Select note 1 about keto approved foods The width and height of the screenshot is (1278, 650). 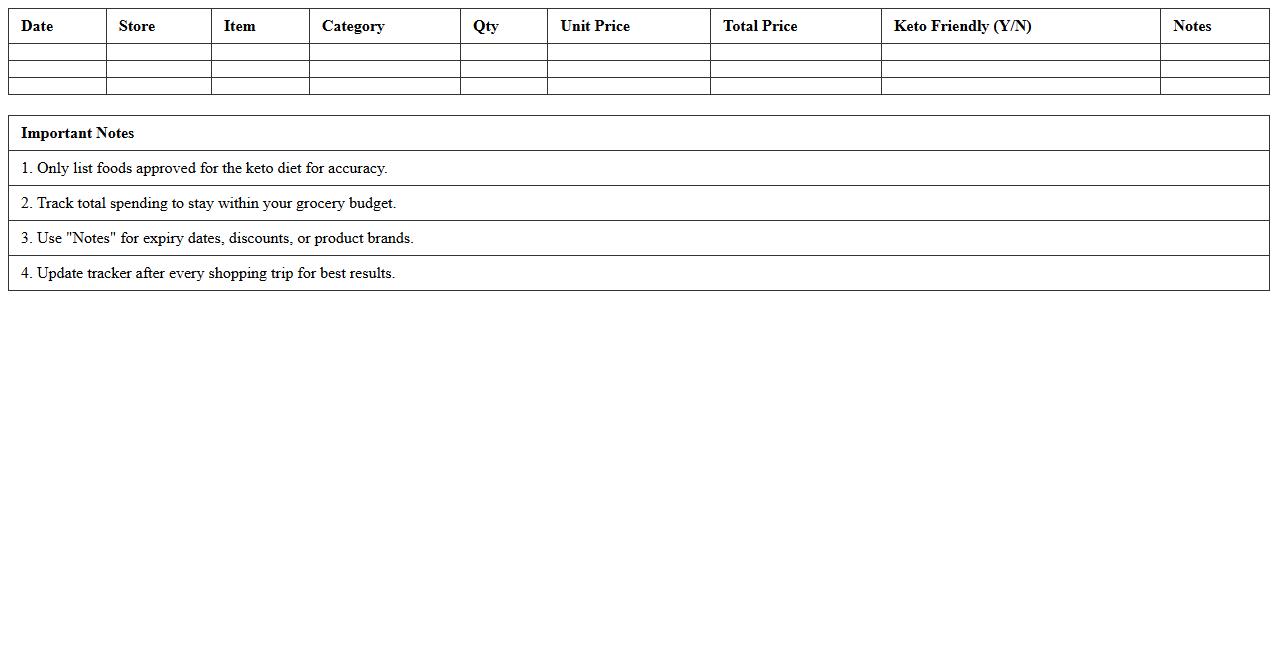[204, 168]
